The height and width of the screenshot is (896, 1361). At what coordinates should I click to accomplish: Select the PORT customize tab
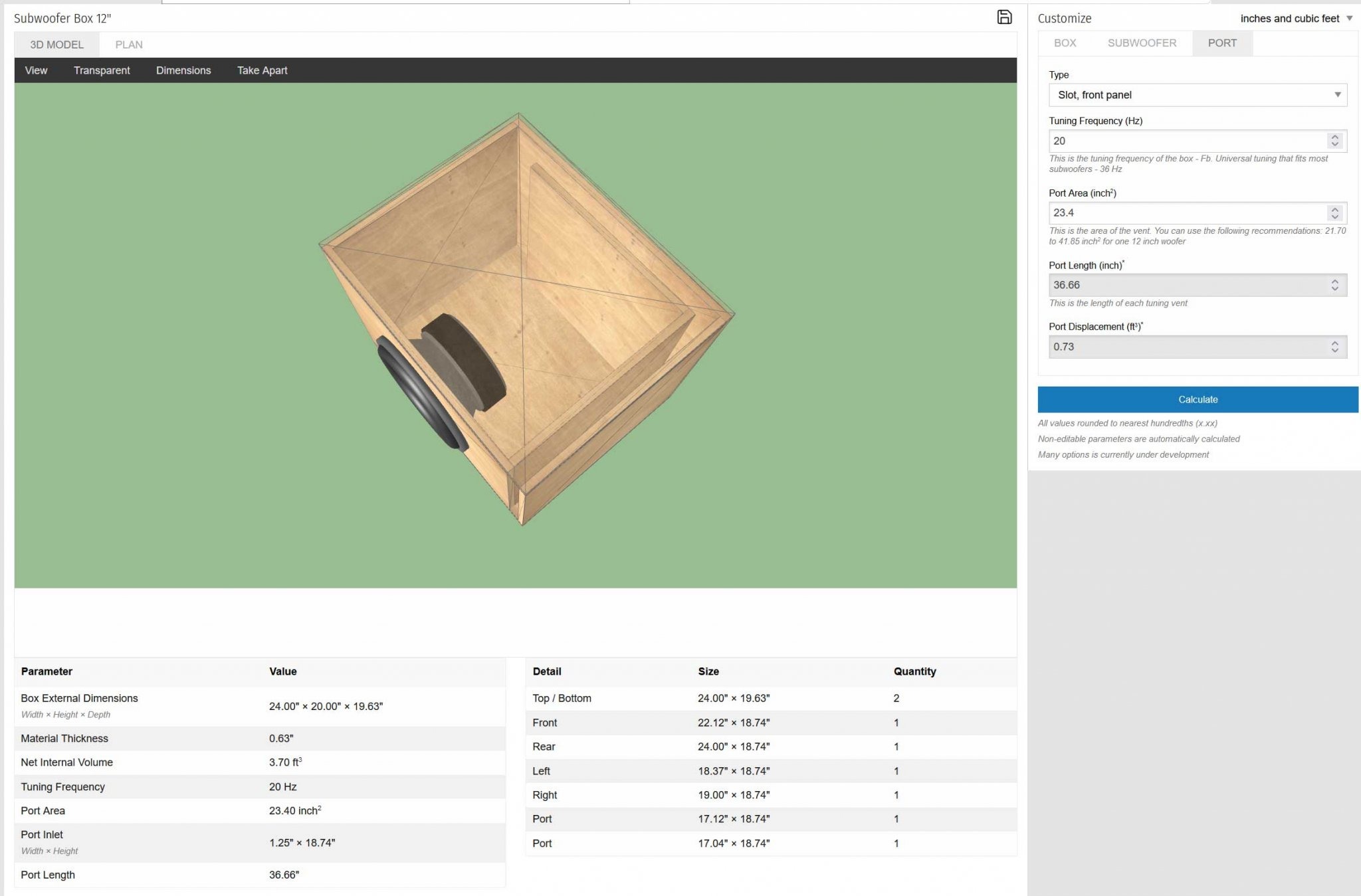point(1222,43)
